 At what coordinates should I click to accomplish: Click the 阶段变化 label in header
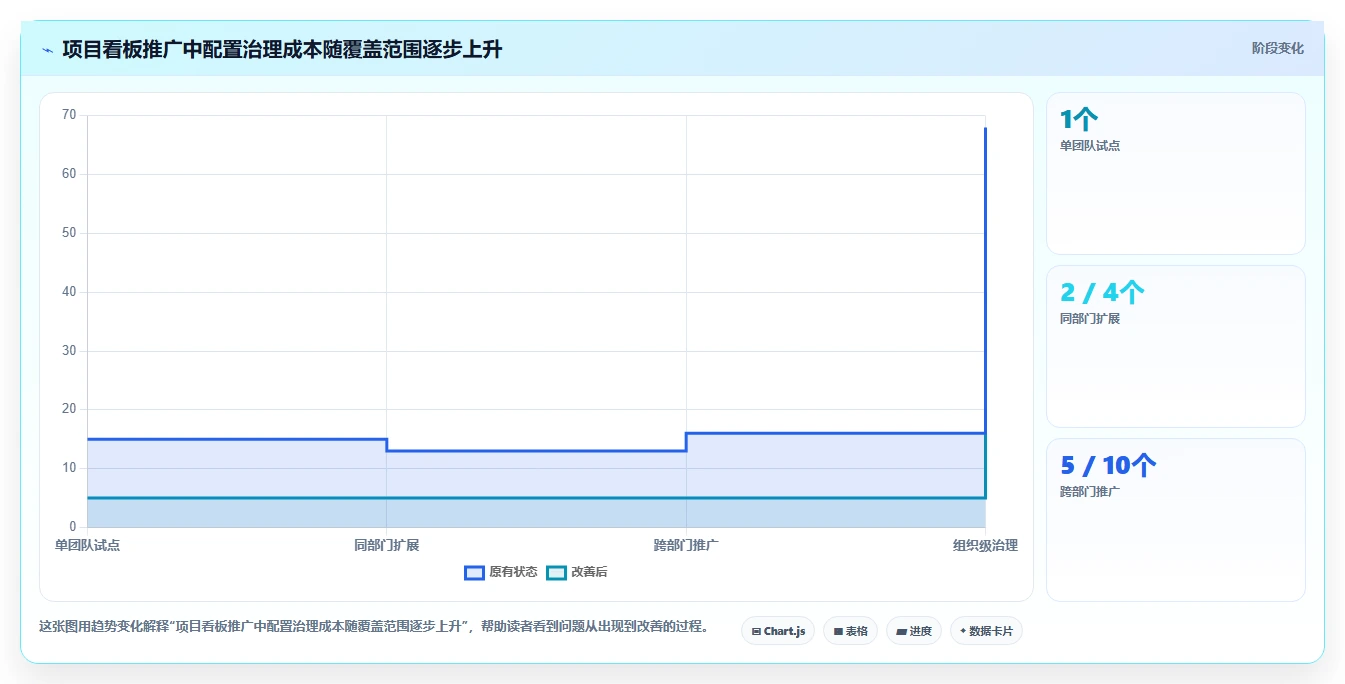[1278, 48]
